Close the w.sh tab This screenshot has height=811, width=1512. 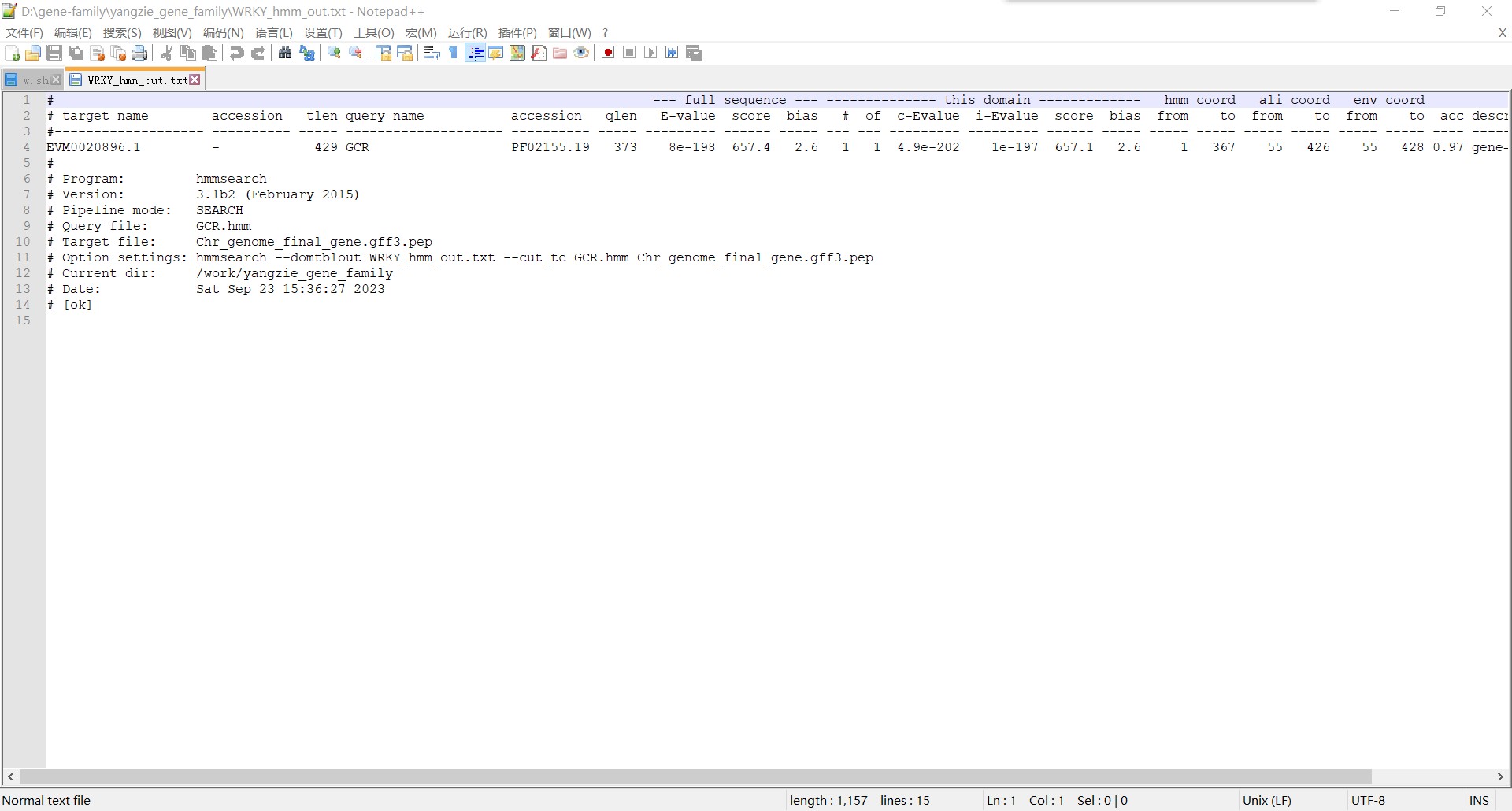(56, 80)
